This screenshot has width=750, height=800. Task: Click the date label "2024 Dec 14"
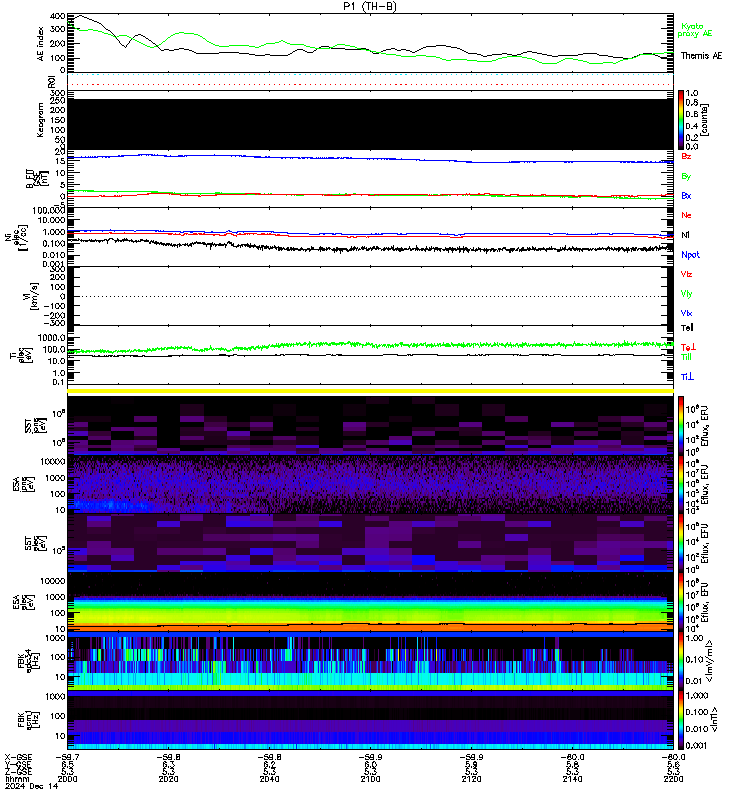click(x=32, y=786)
